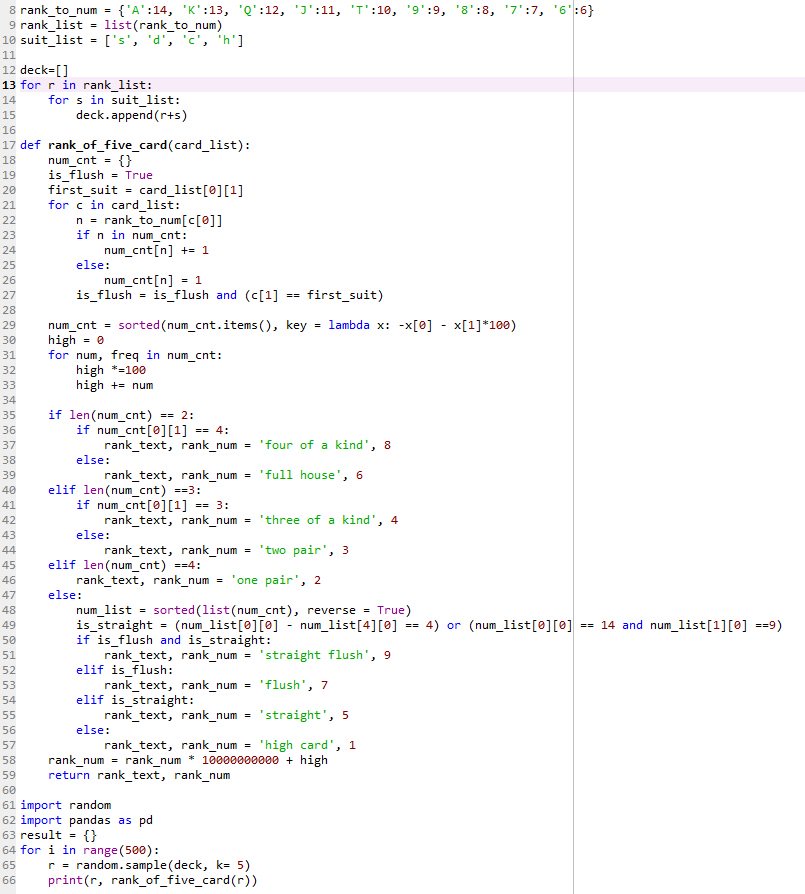Click the is_flush and first_suit comparison line
The width and height of the screenshot is (805, 894).
(230, 295)
